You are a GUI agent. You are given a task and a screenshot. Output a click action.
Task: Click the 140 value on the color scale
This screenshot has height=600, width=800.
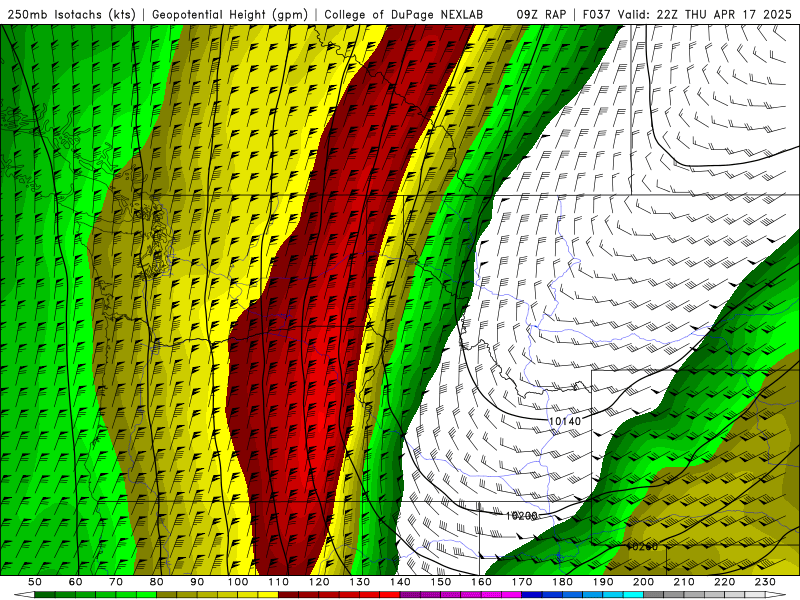point(400,582)
